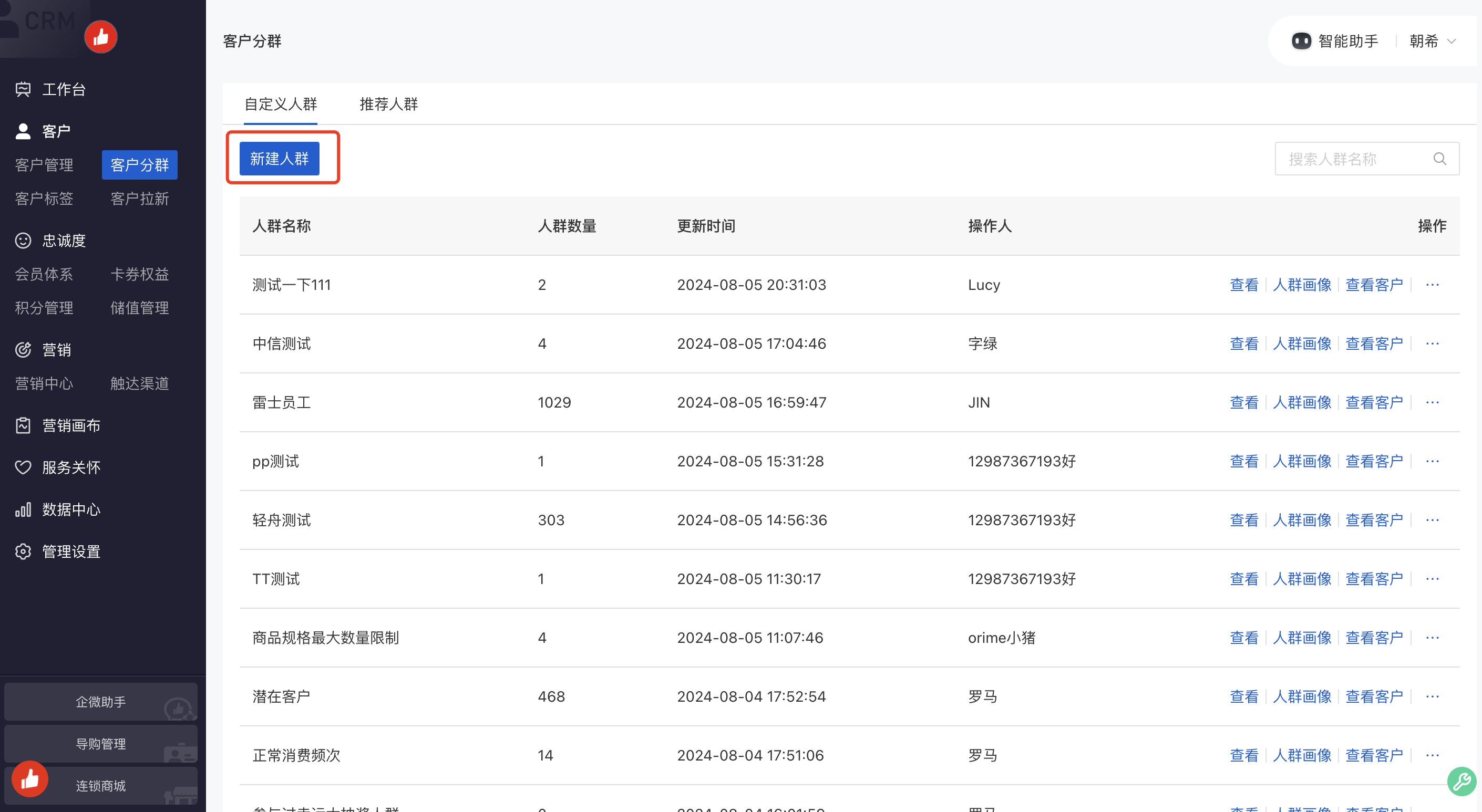Open more actions menu for TT测试
The height and width of the screenshot is (812, 1482).
(x=1433, y=578)
